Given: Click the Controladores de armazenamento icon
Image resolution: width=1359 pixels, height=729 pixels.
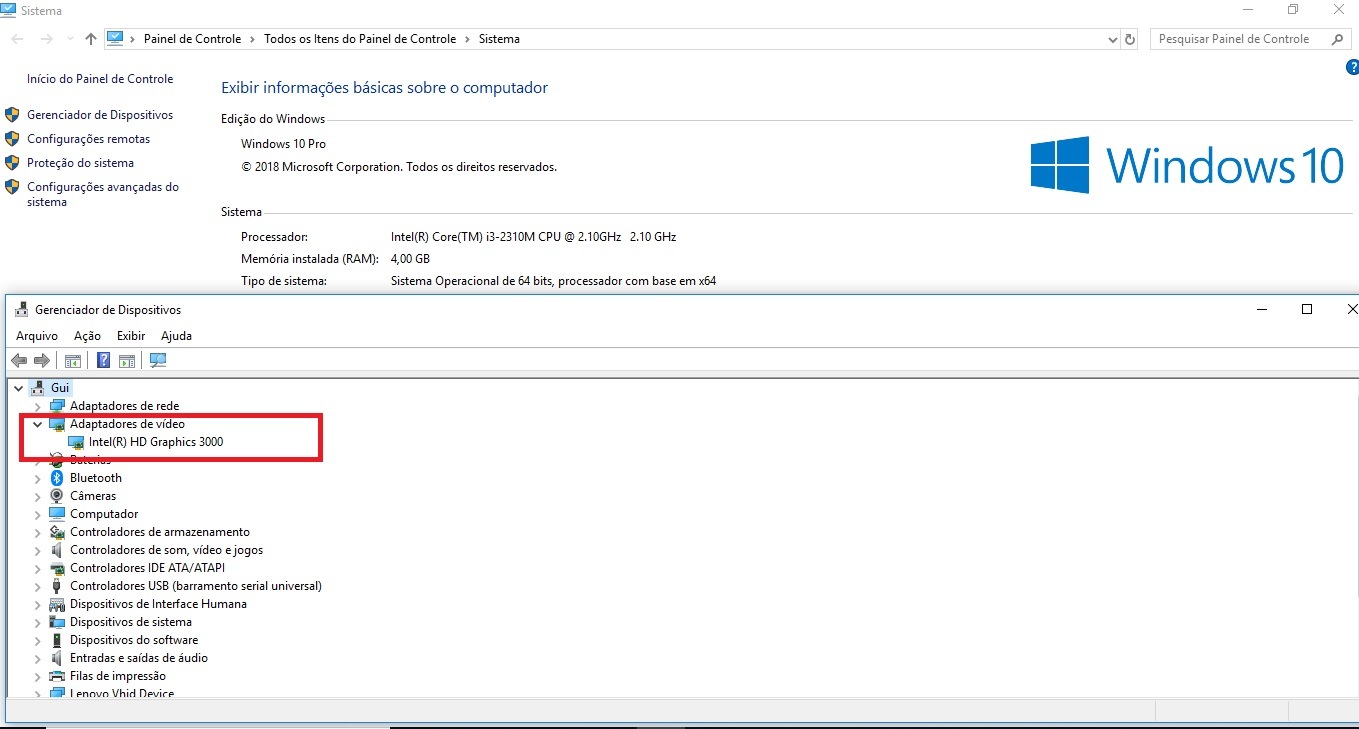Looking at the screenshot, I should (x=57, y=532).
